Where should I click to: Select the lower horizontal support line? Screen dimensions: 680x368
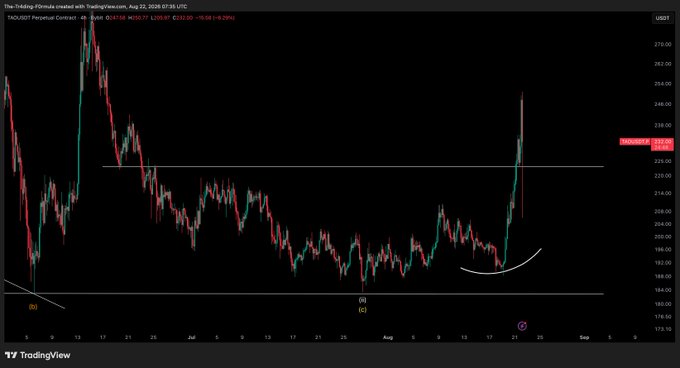[304, 294]
